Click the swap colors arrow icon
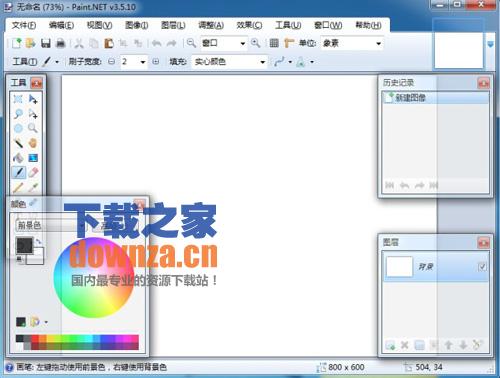Image resolution: width=500 pixels, height=378 pixels. pos(39,241)
